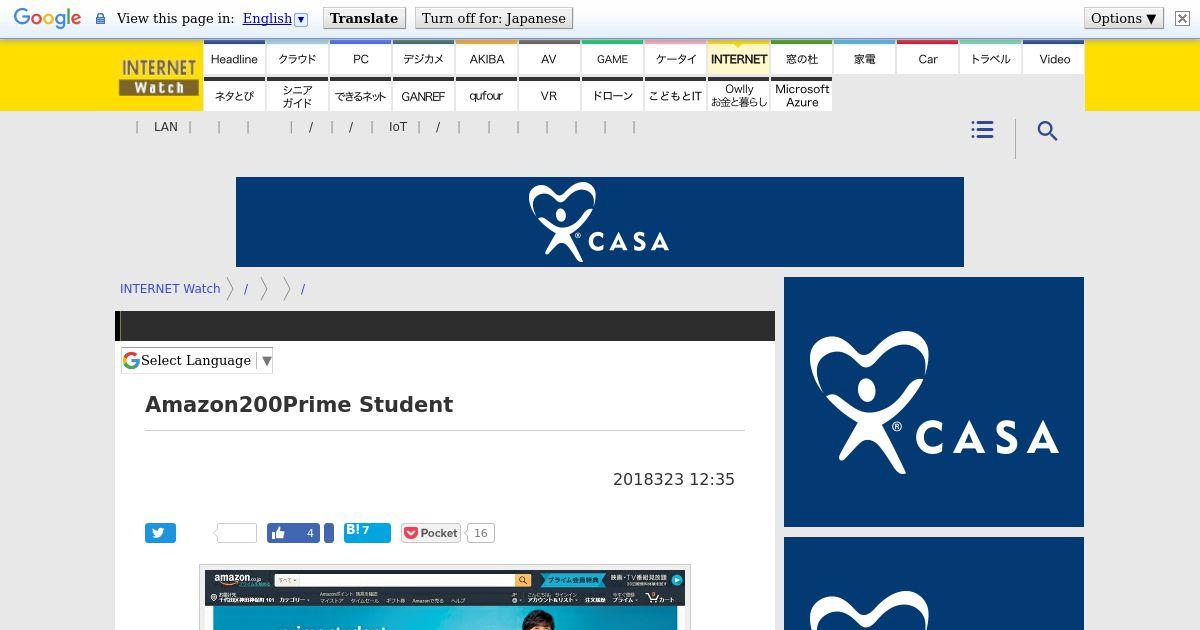Click the INTERNET Watch logo
Image resolution: width=1200 pixels, height=630 pixels.
pyautogui.click(x=159, y=77)
